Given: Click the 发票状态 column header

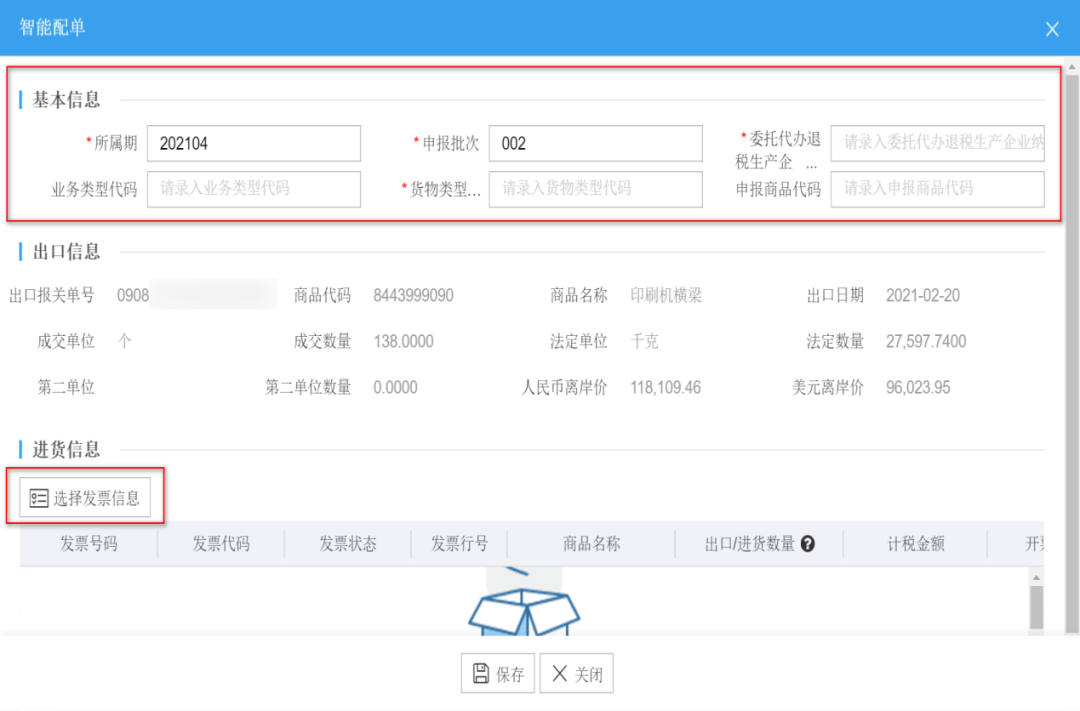Looking at the screenshot, I should (x=347, y=544).
